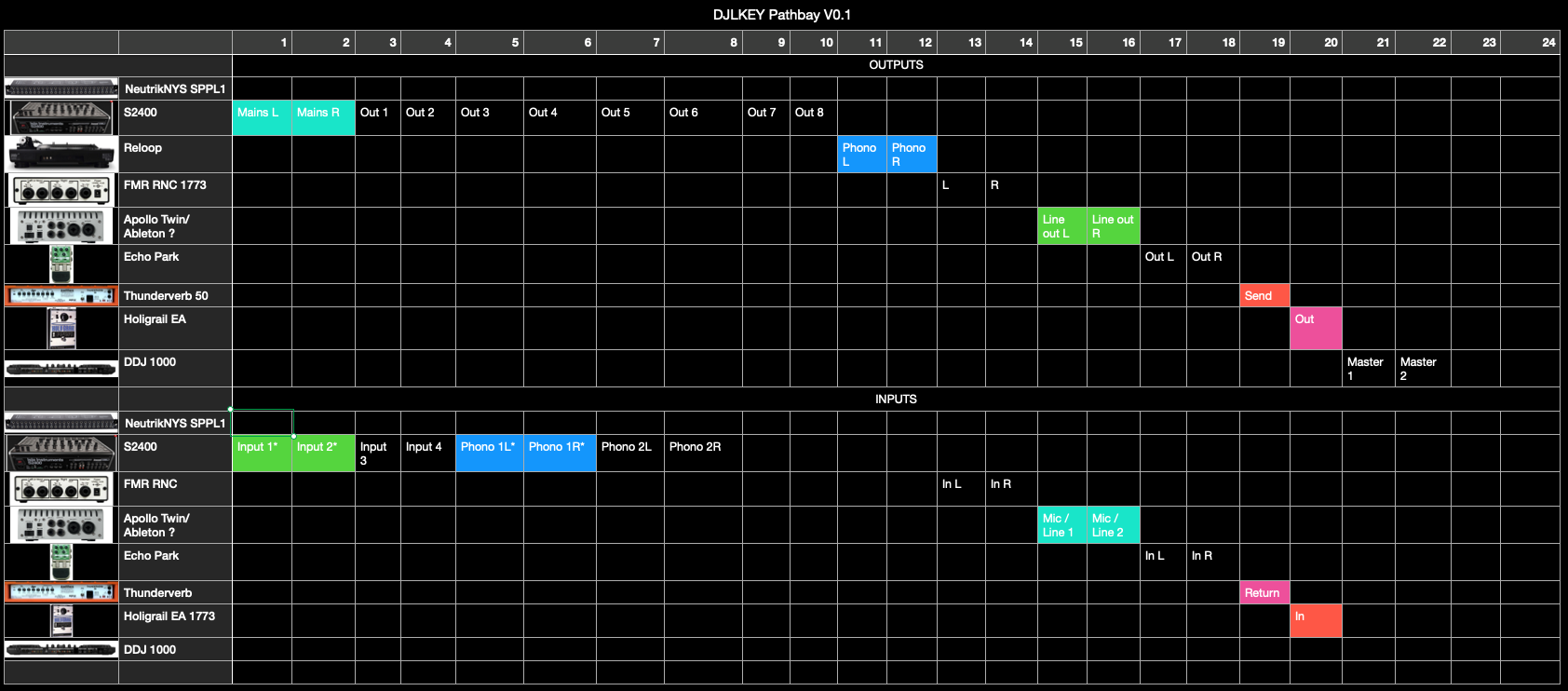Click the NeutrikNYS SPPL1 patchbay image in Outputs
The image size is (1568, 691).
(61, 88)
